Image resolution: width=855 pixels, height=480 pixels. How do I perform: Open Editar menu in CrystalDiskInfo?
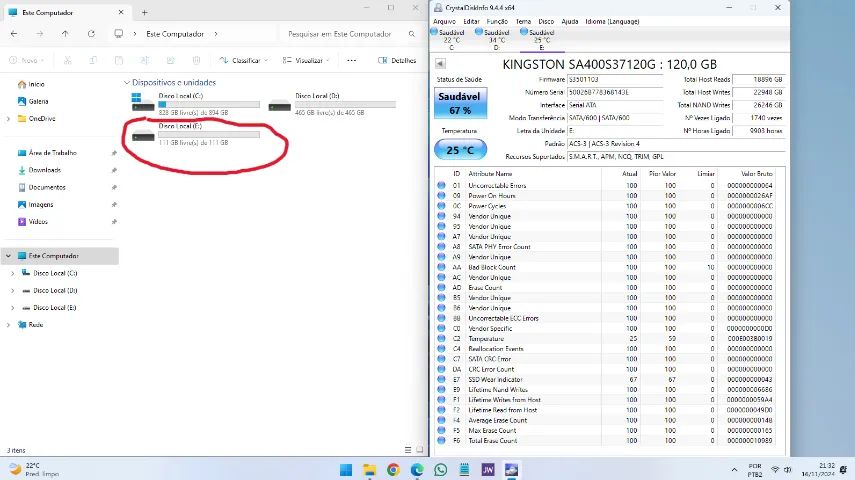471,21
